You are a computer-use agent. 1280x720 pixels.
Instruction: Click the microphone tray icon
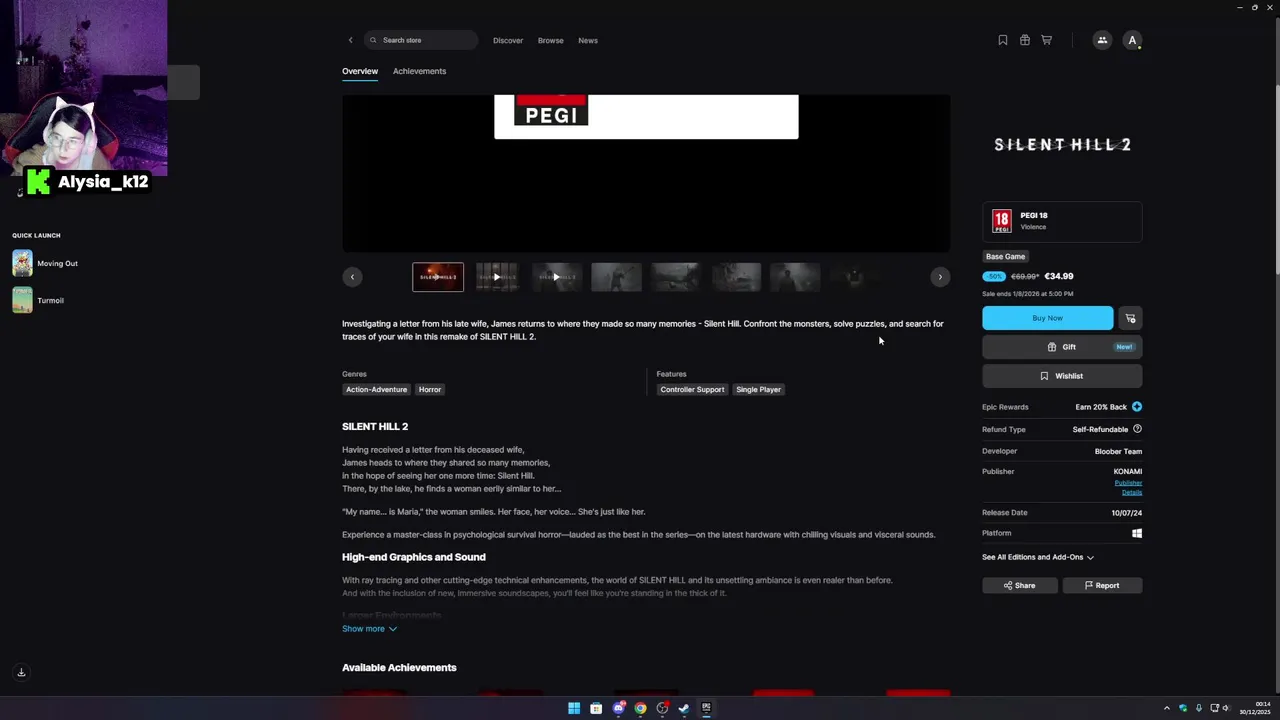(x=1198, y=708)
